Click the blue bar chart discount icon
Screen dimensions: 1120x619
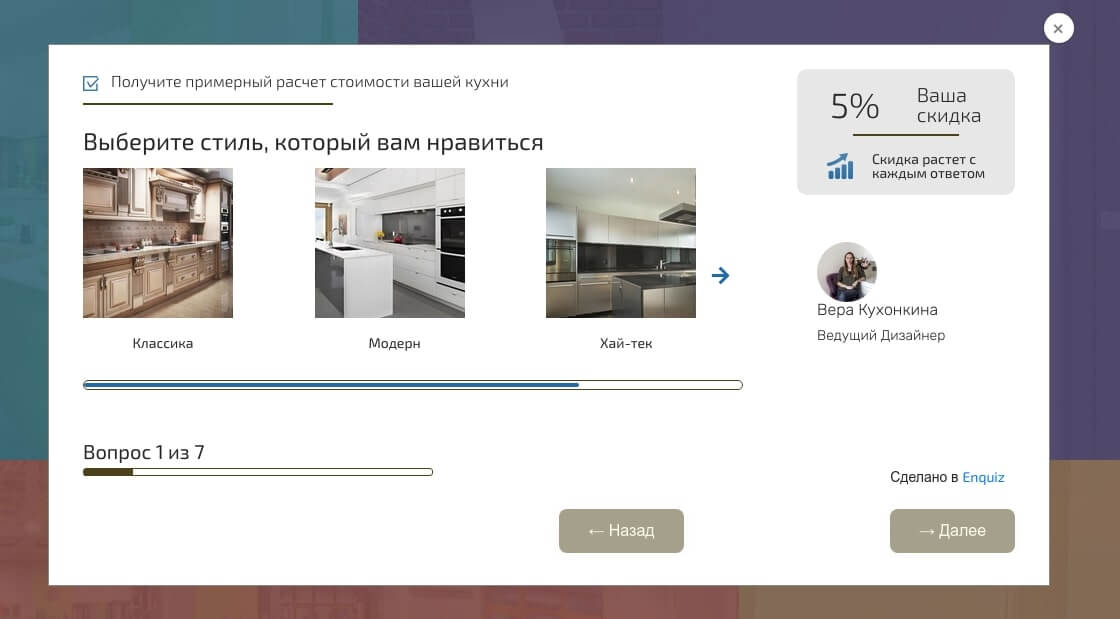coord(840,167)
